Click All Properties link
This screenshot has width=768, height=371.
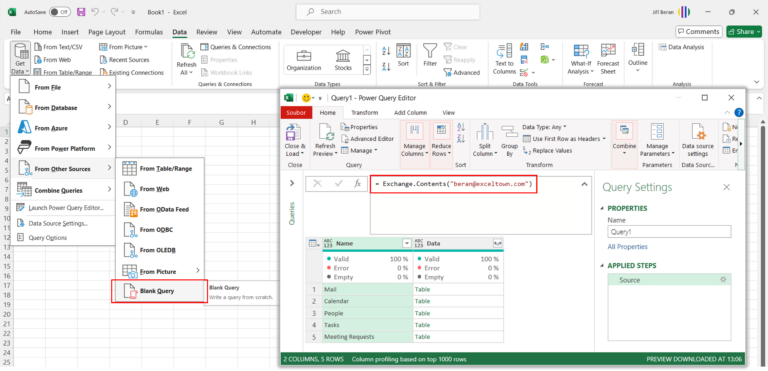coord(627,247)
